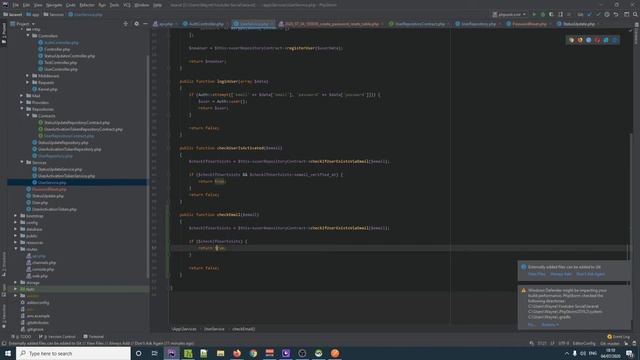
Task: Open the phpunit.xml run configuration dropdown
Action: coord(510,14)
